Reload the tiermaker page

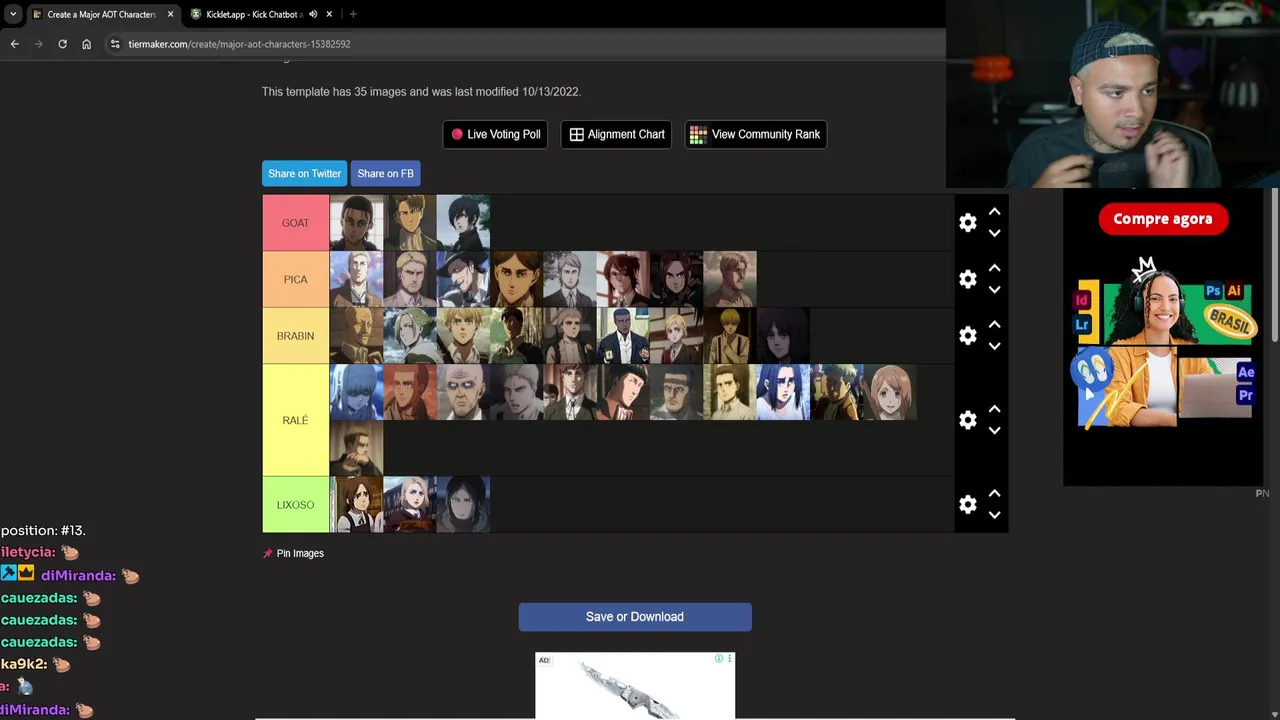pyautogui.click(x=62, y=44)
